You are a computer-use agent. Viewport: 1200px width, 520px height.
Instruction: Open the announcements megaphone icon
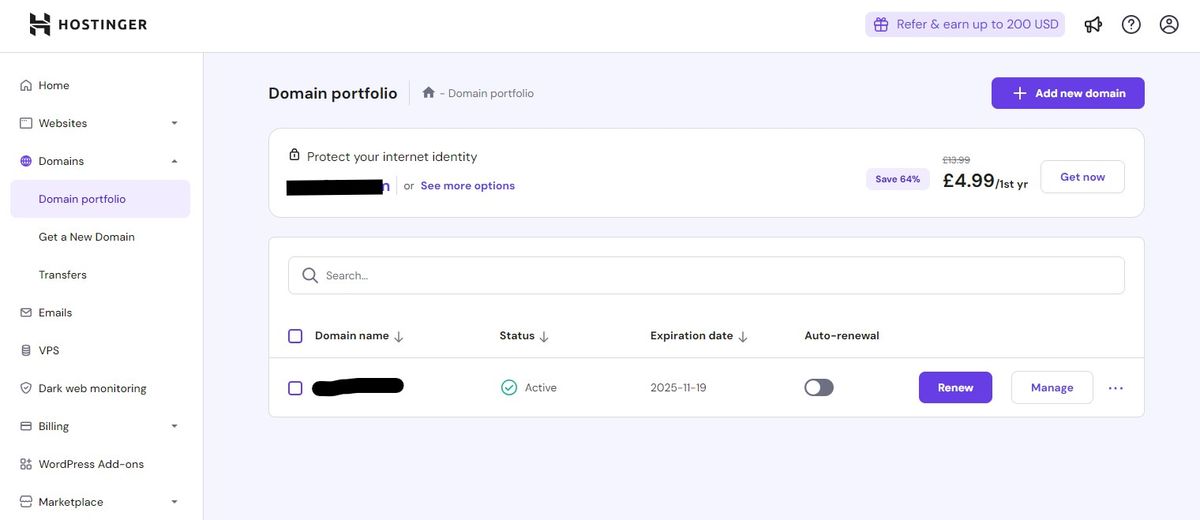[1093, 24]
